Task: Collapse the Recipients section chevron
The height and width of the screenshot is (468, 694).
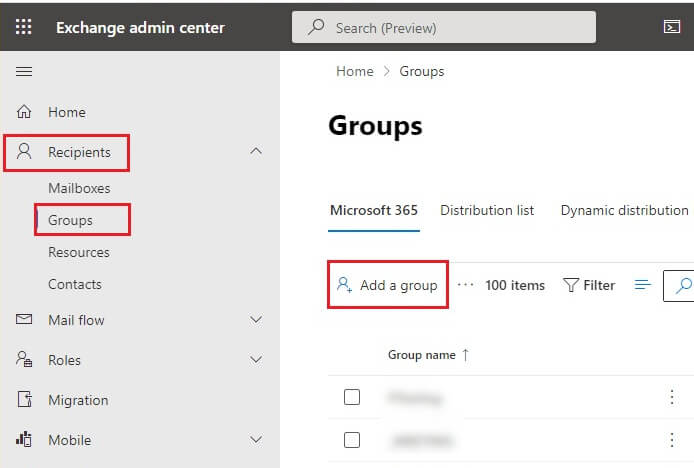Action: click(256, 152)
